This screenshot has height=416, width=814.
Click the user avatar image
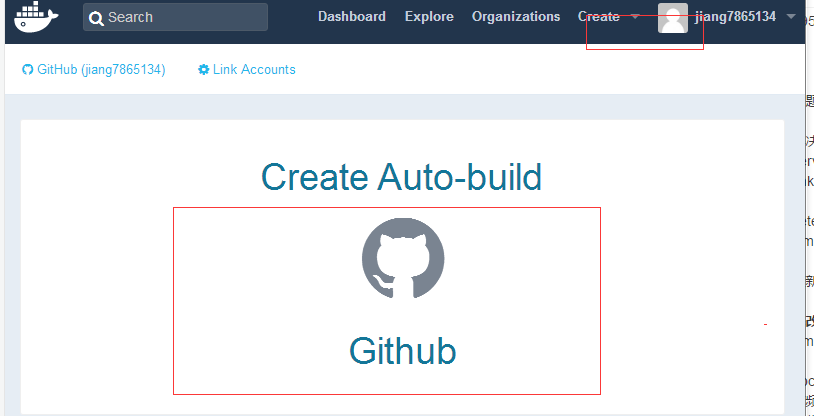pyautogui.click(x=673, y=18)
